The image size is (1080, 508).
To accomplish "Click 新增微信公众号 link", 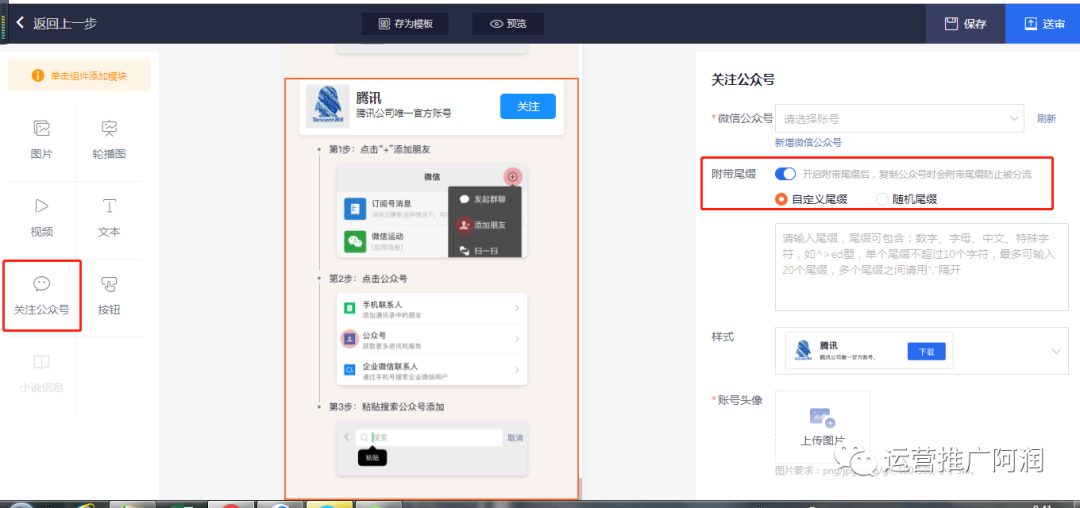I will [x=808, y=142].
